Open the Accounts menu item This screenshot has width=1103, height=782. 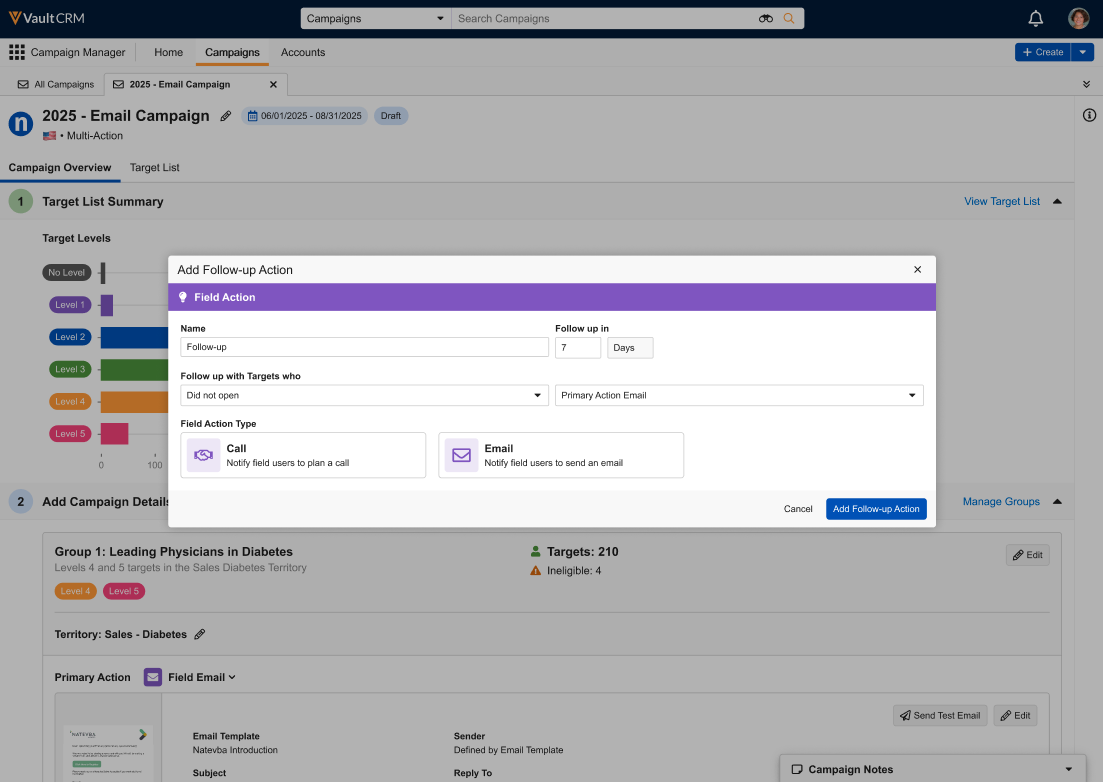[x=303, y=52]
